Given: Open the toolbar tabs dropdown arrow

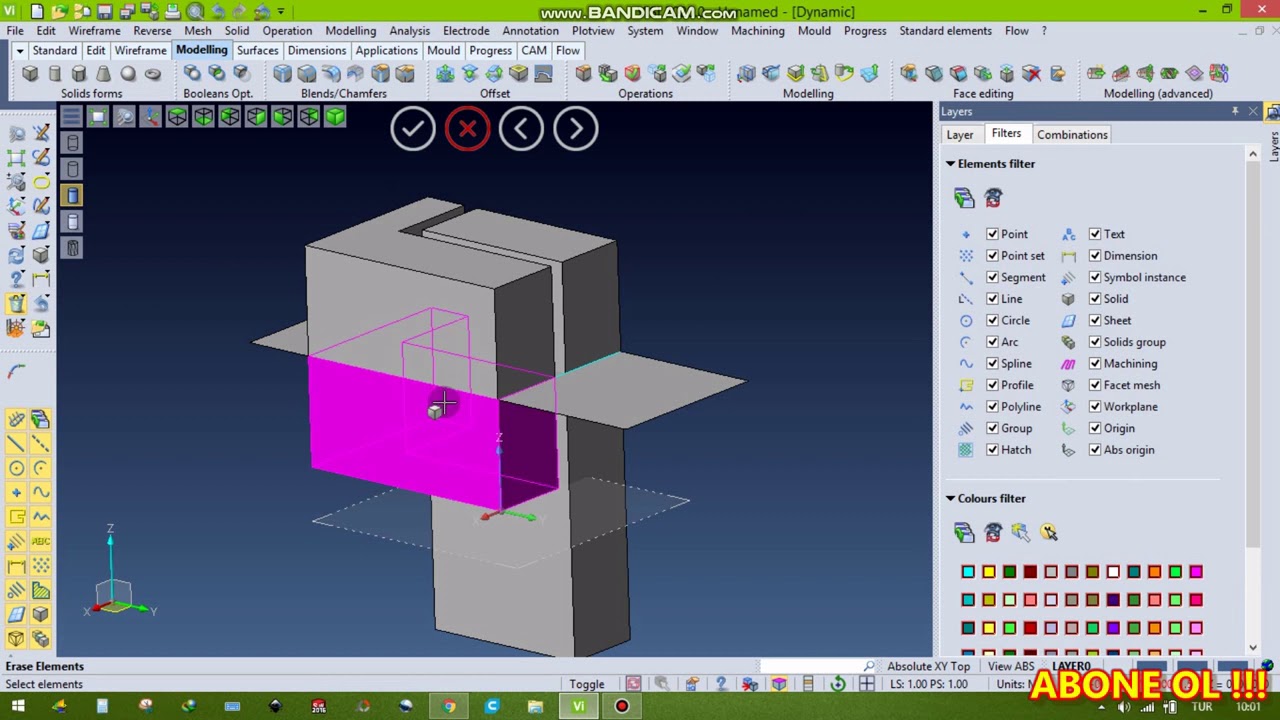Looking at the screenshot, I should (x=19, y=51).
